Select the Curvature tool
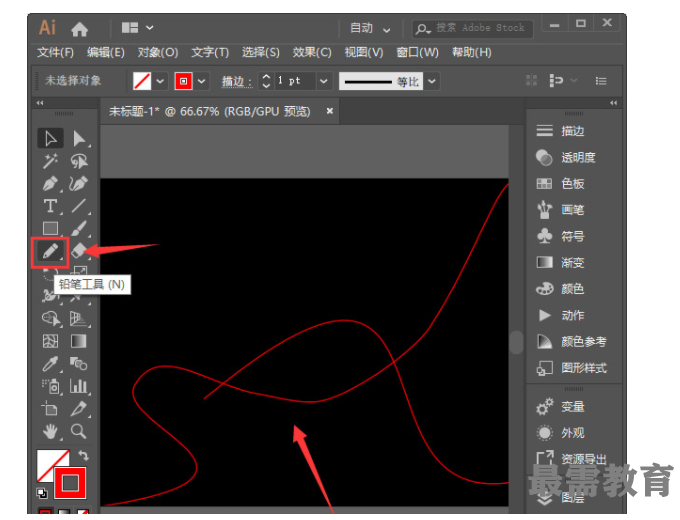680x520 pixels. pyautogui.click(x=79, y=183)
